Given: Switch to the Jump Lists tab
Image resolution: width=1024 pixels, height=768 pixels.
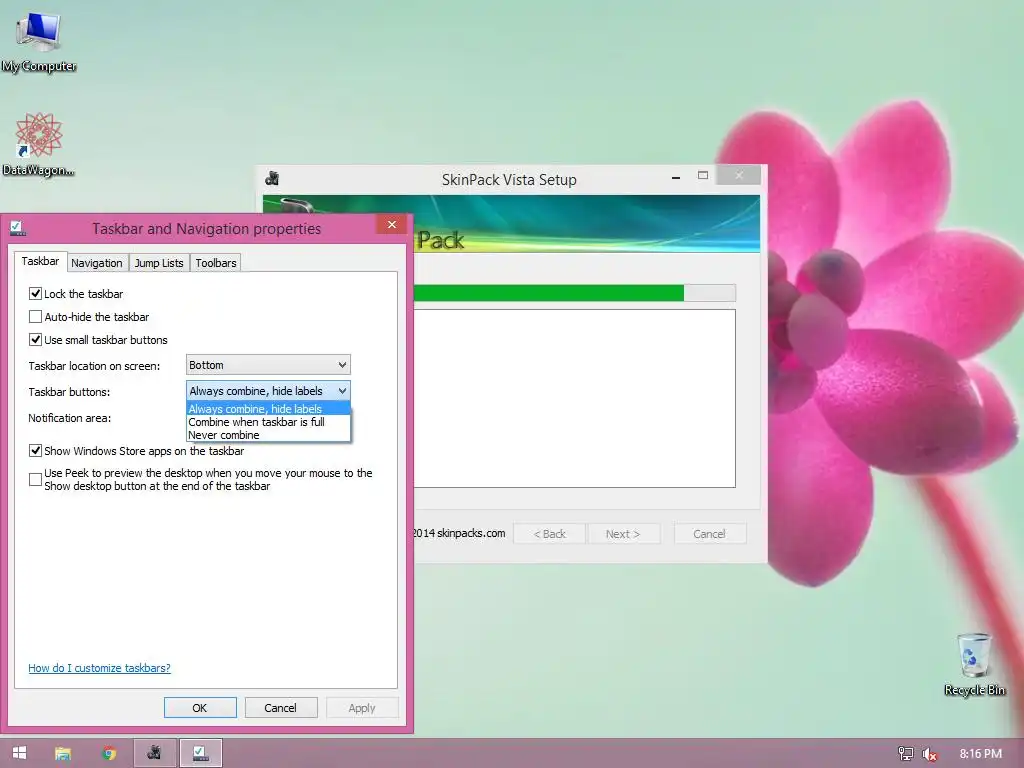Looking at the screenshot, I should [159, 263].
